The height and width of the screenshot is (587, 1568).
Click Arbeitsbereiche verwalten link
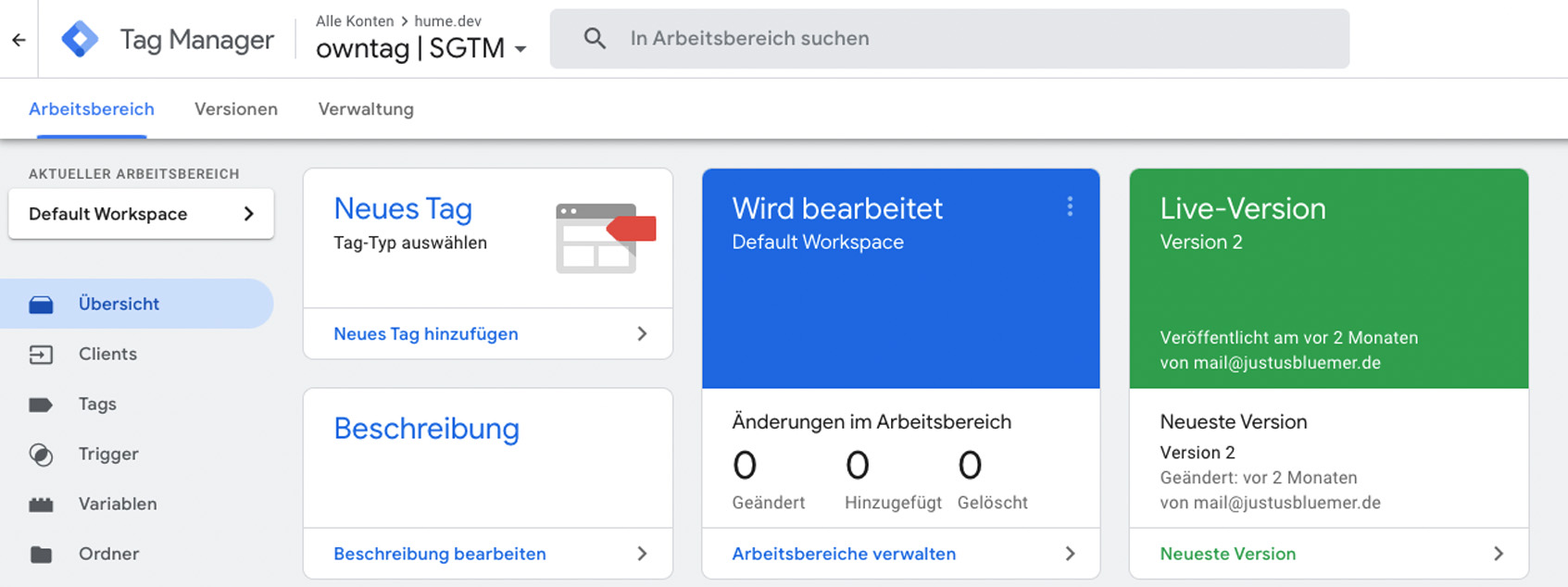(844, 554)
